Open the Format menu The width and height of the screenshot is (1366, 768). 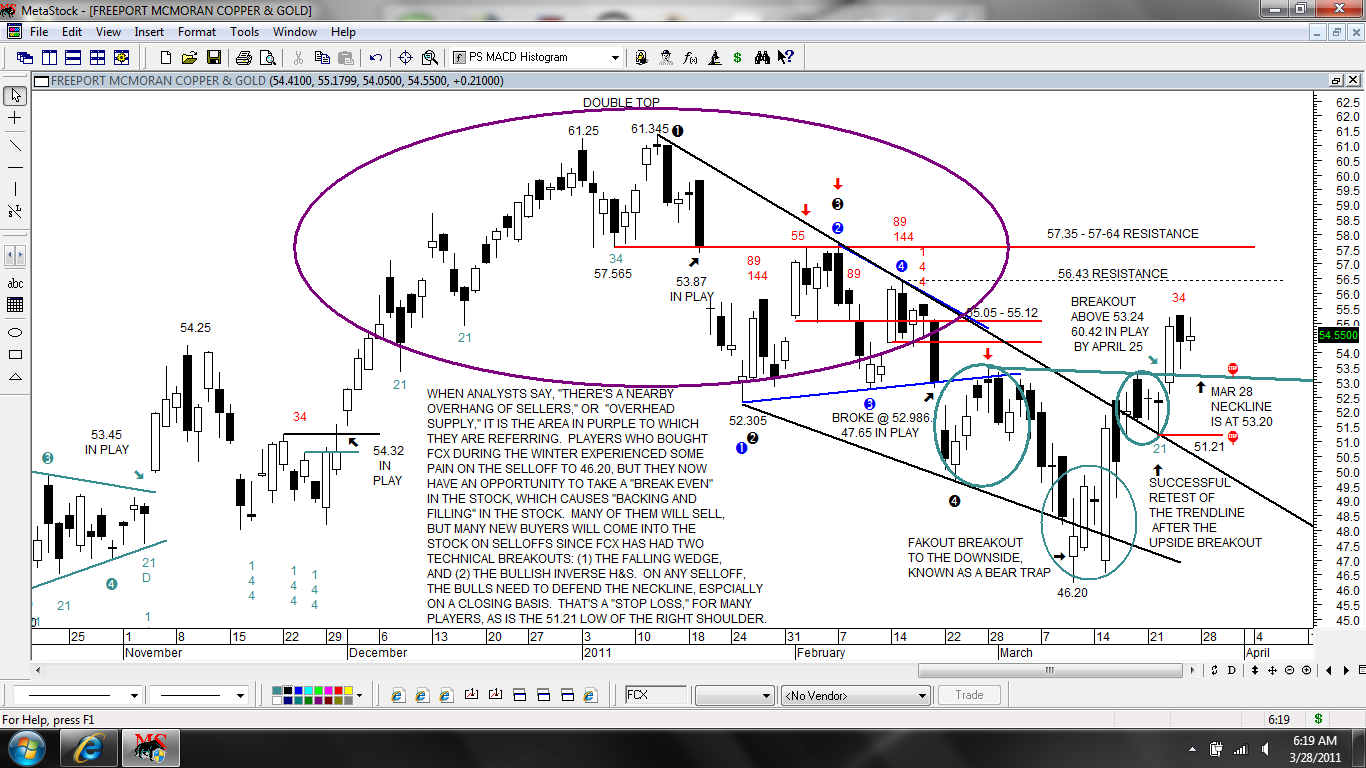196,32
